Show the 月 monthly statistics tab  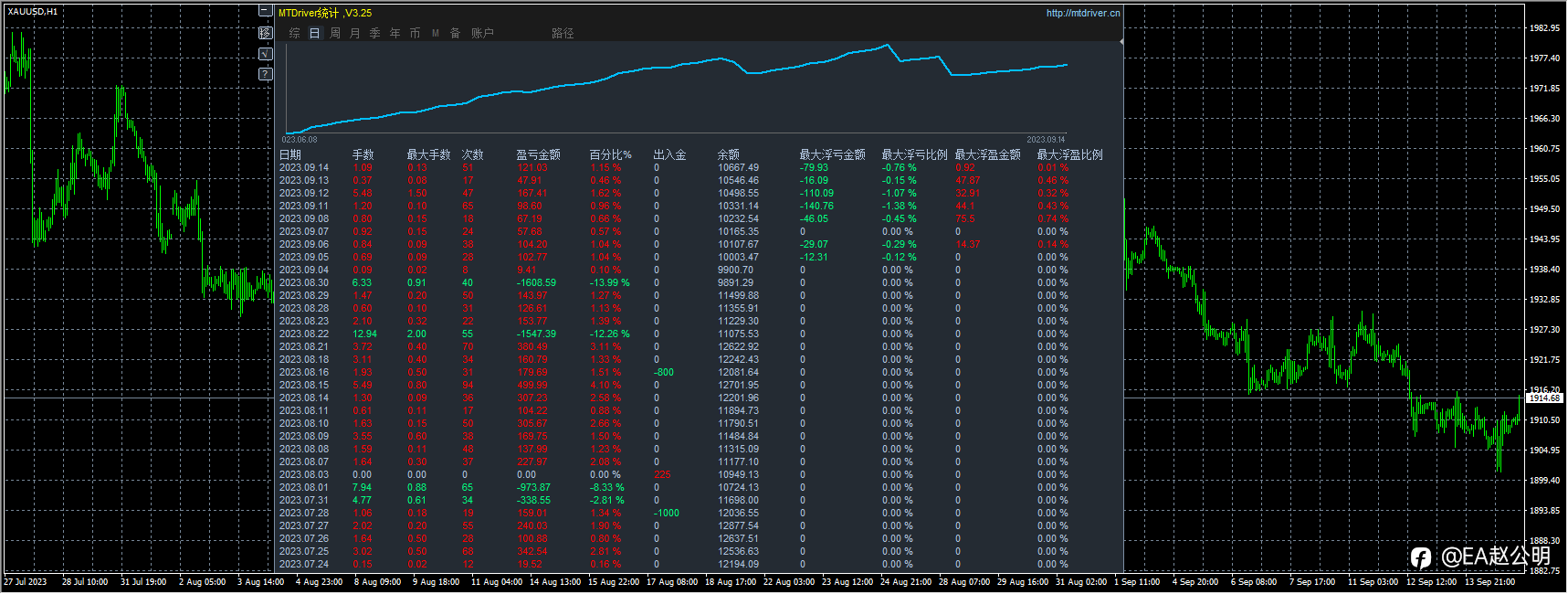click(355, 34)
